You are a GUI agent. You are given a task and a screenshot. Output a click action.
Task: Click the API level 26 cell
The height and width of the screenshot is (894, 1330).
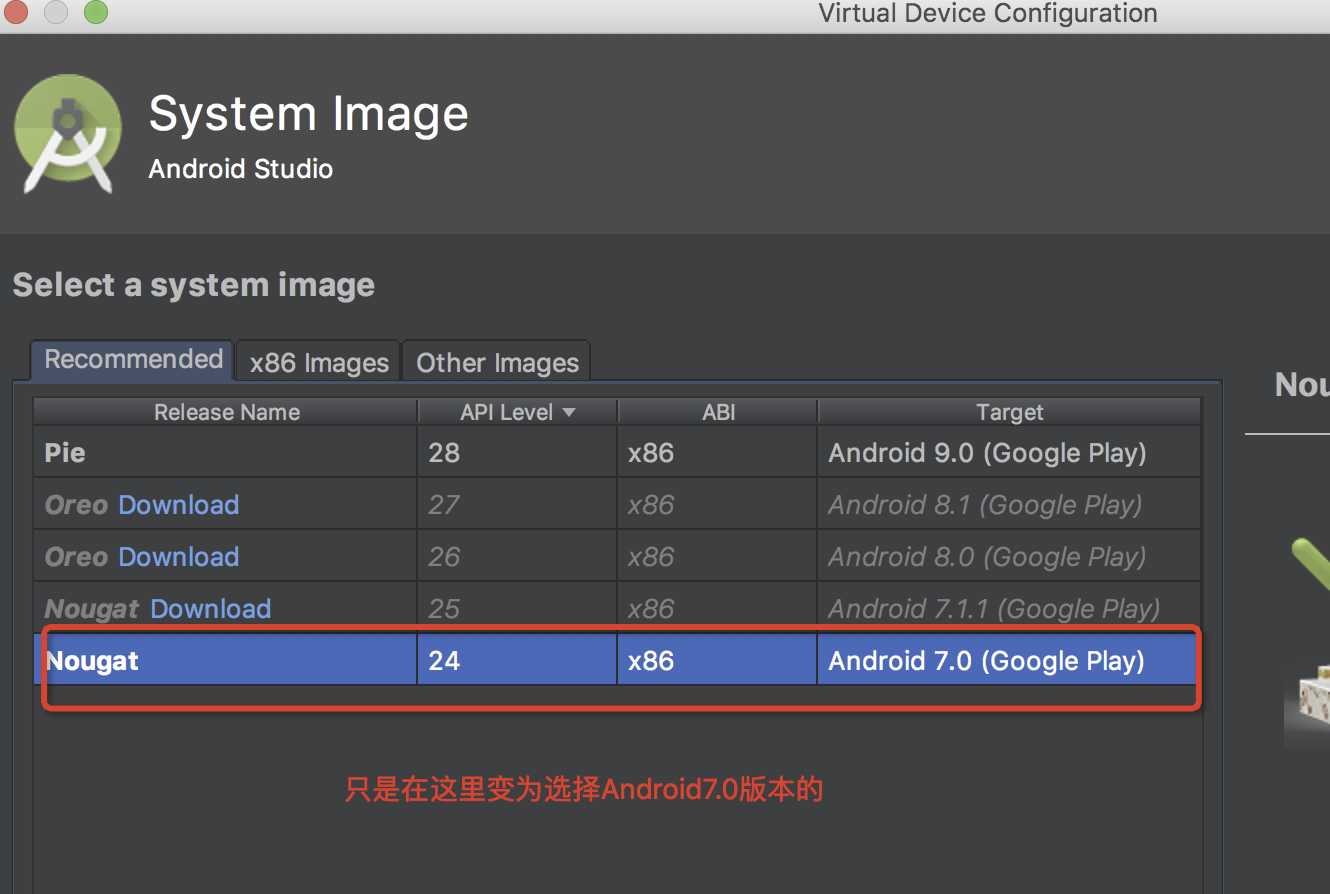point(517,557)
